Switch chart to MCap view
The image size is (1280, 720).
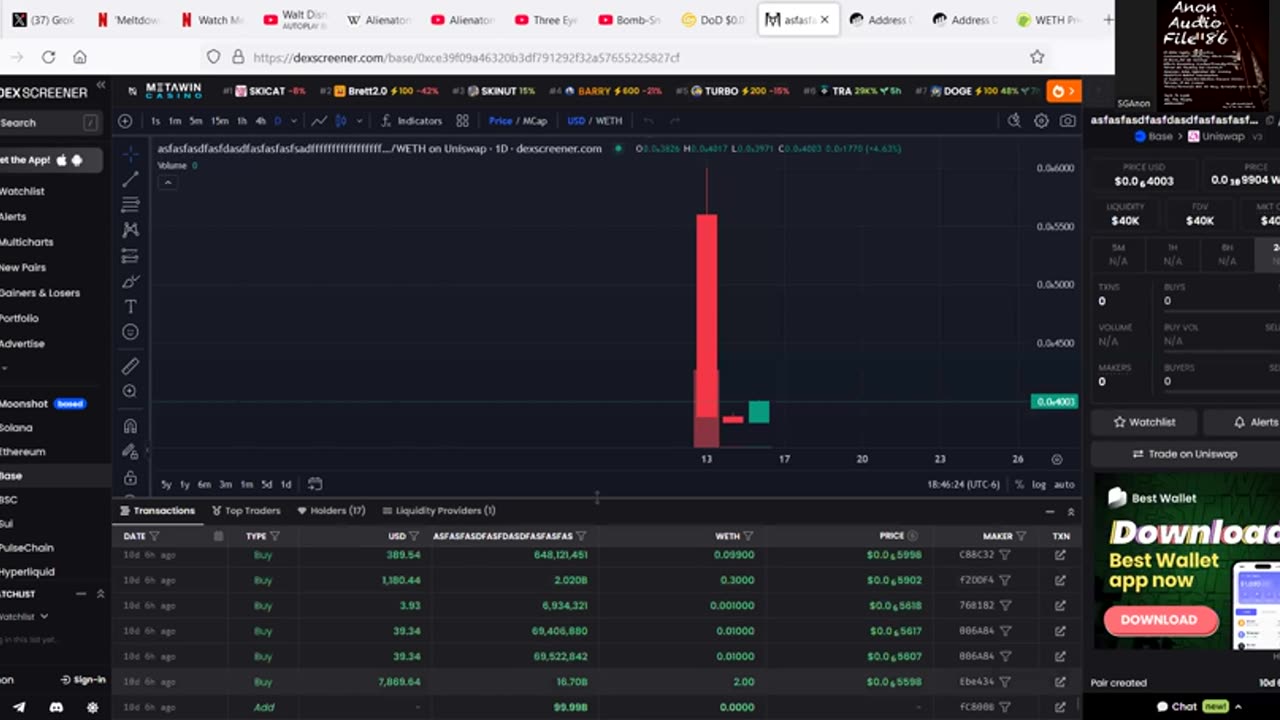534,121
